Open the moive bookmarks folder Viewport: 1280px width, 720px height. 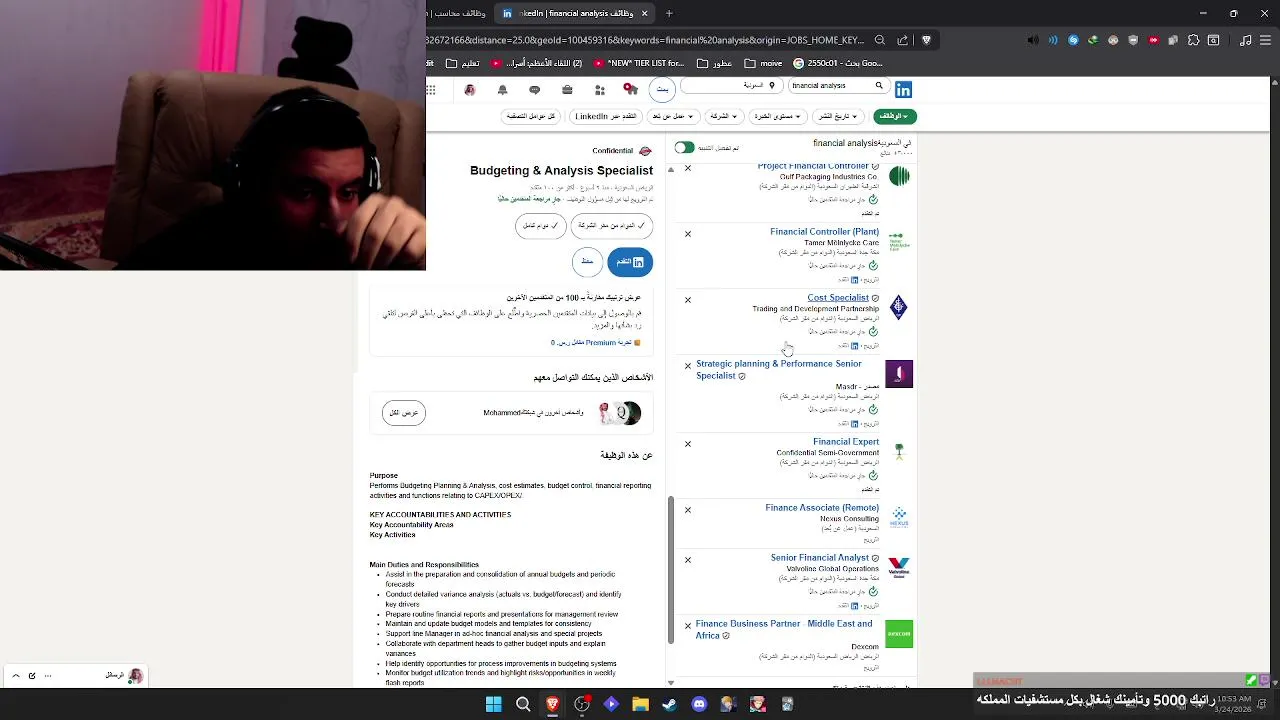(763, 63)
